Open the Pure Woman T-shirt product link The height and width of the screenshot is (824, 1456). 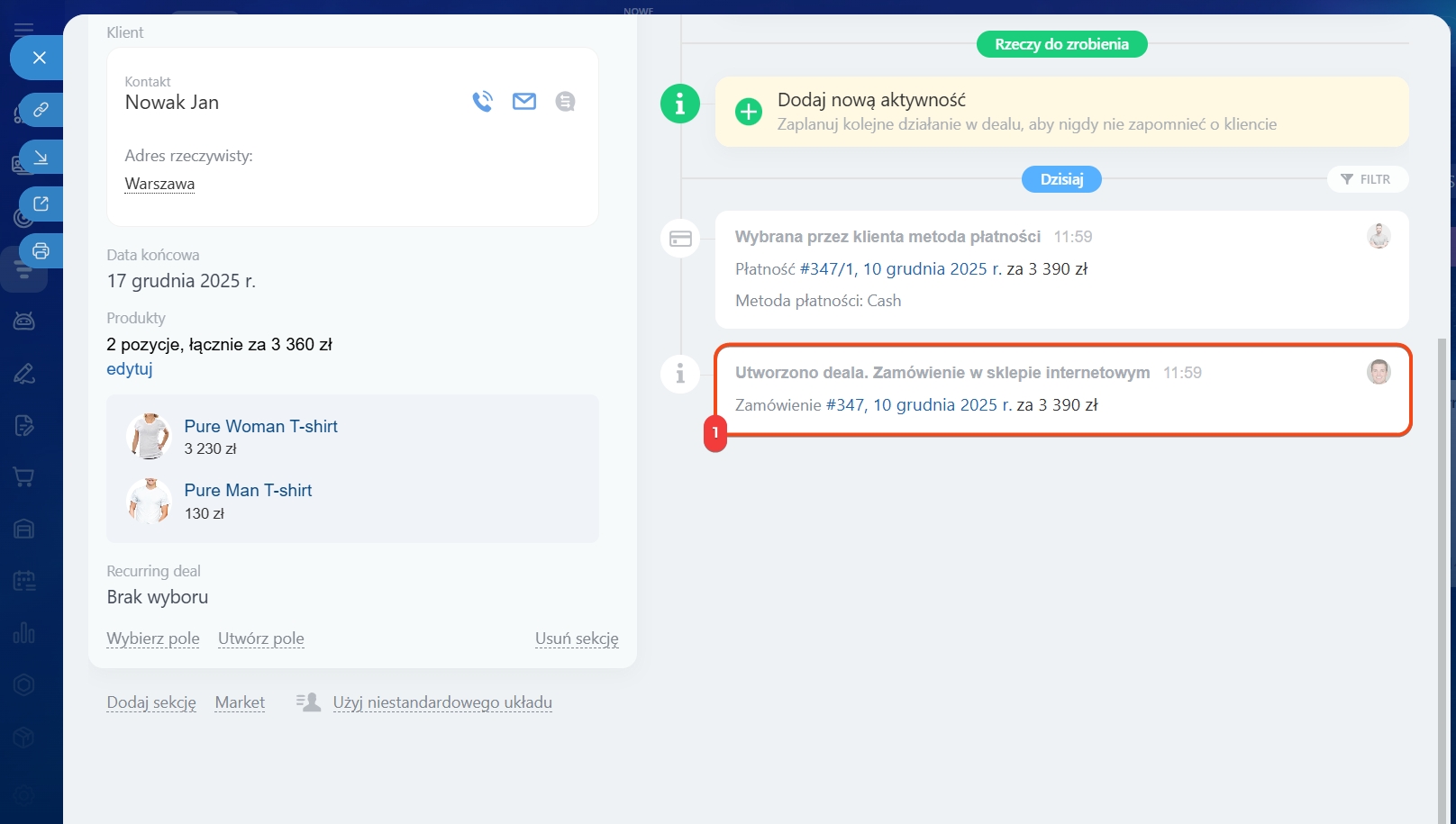pos(260,426)
